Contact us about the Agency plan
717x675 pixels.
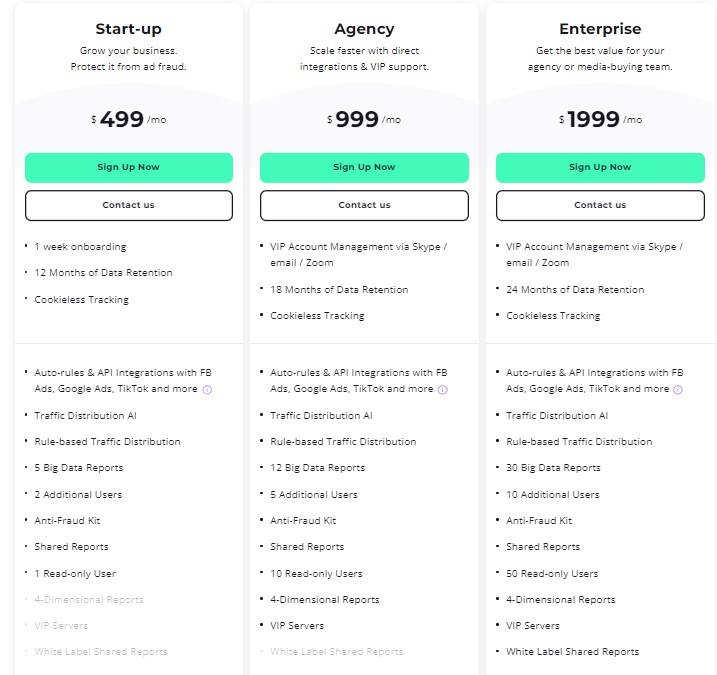point(364,205)
